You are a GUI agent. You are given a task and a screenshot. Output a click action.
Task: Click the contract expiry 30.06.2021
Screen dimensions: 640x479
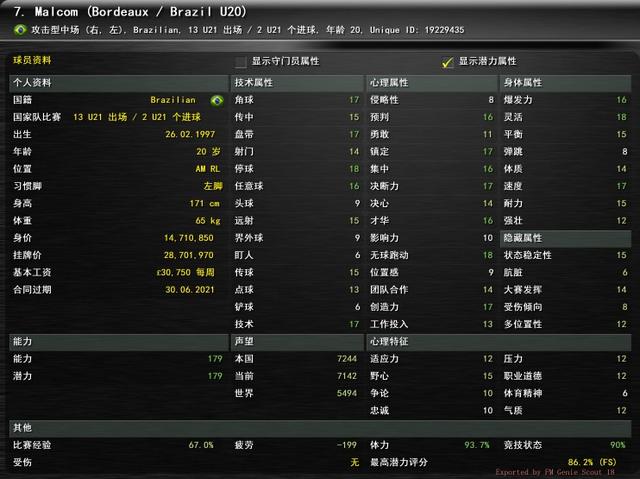point(190,290)
